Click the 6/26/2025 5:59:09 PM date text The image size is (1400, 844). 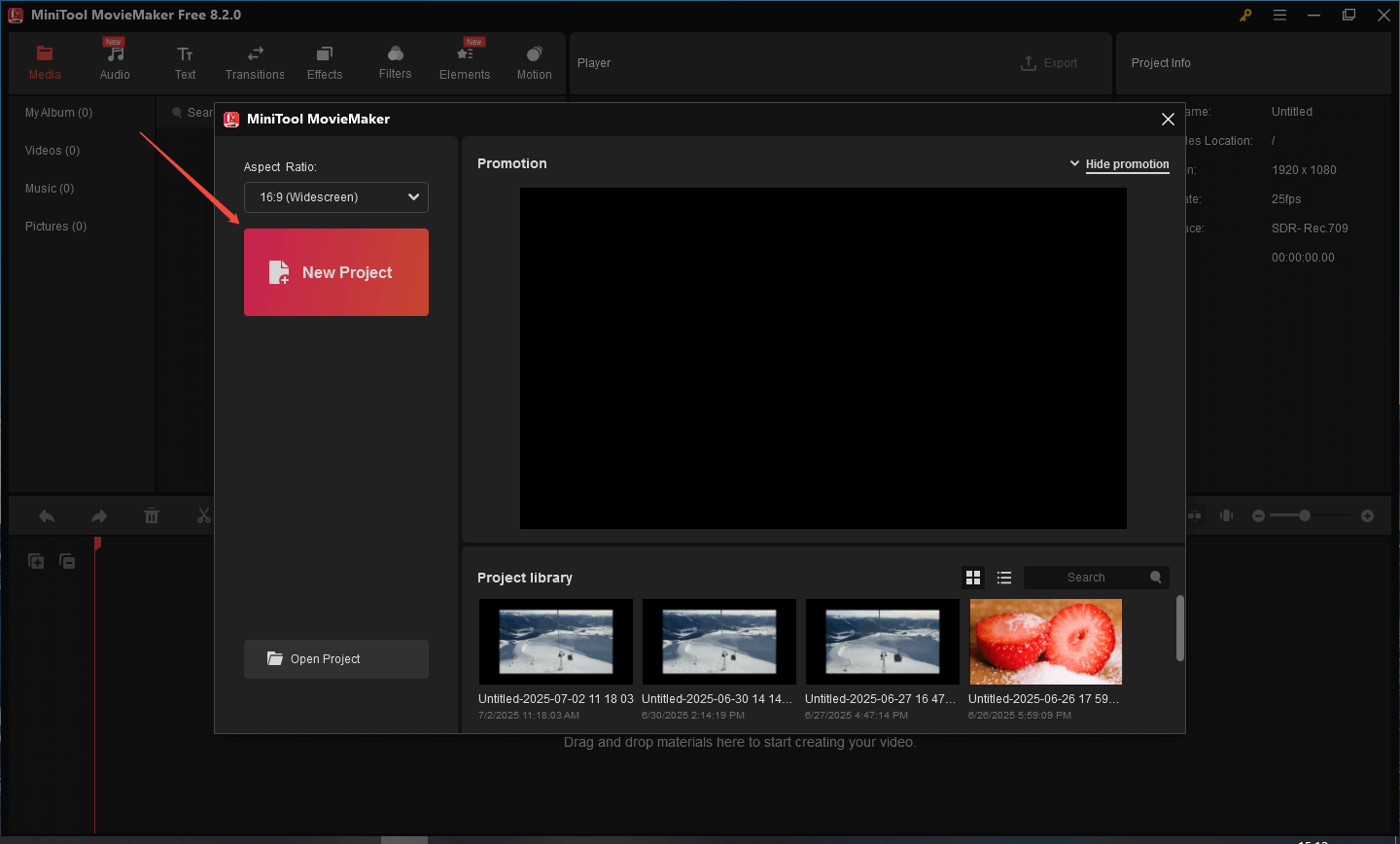pos(1020,716)
